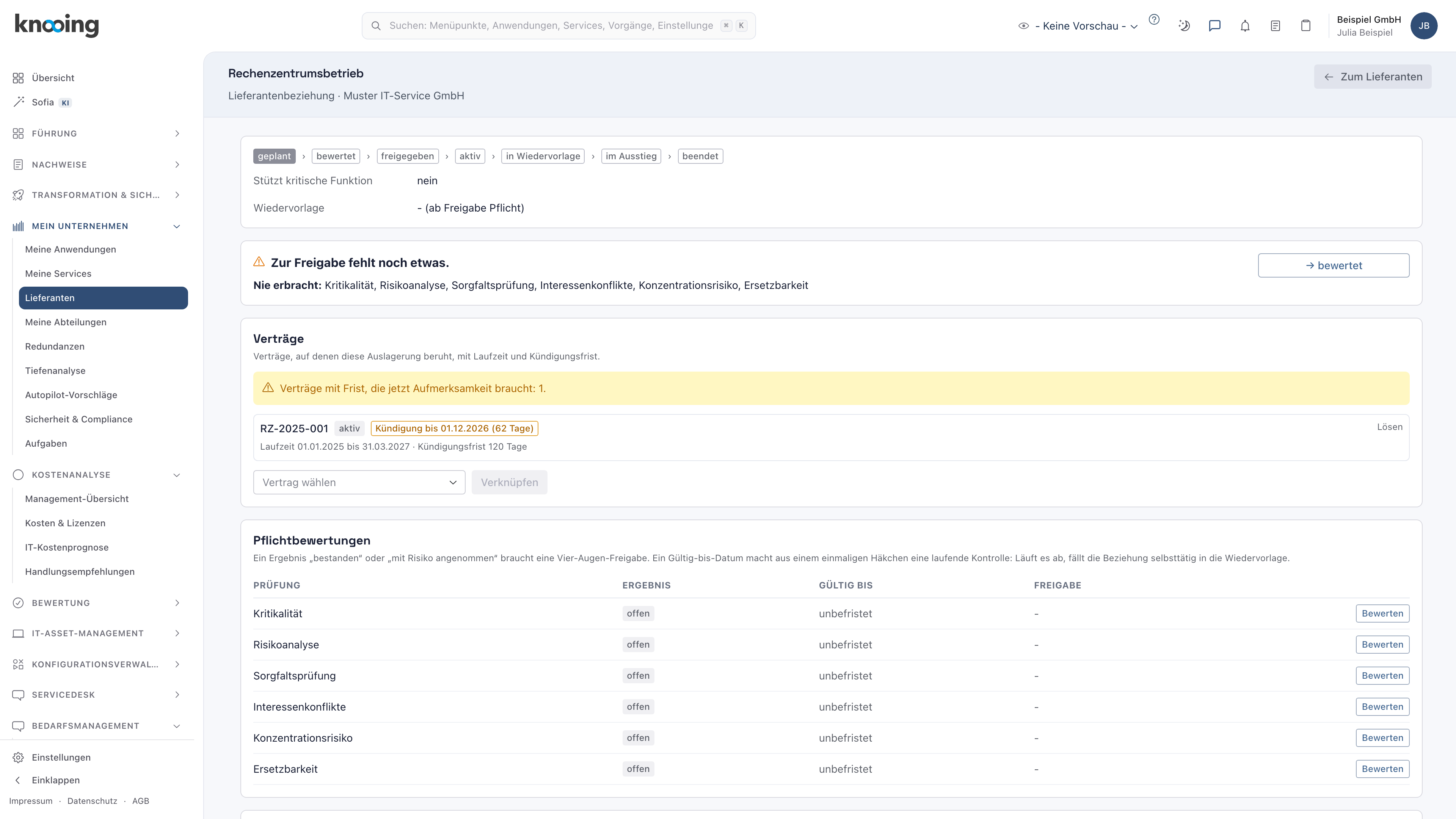The height and width of the screenshot is (819, 1456).
Task: Click the Kündigung bis 01.12.2026 badge
Action: click(454, 428)
